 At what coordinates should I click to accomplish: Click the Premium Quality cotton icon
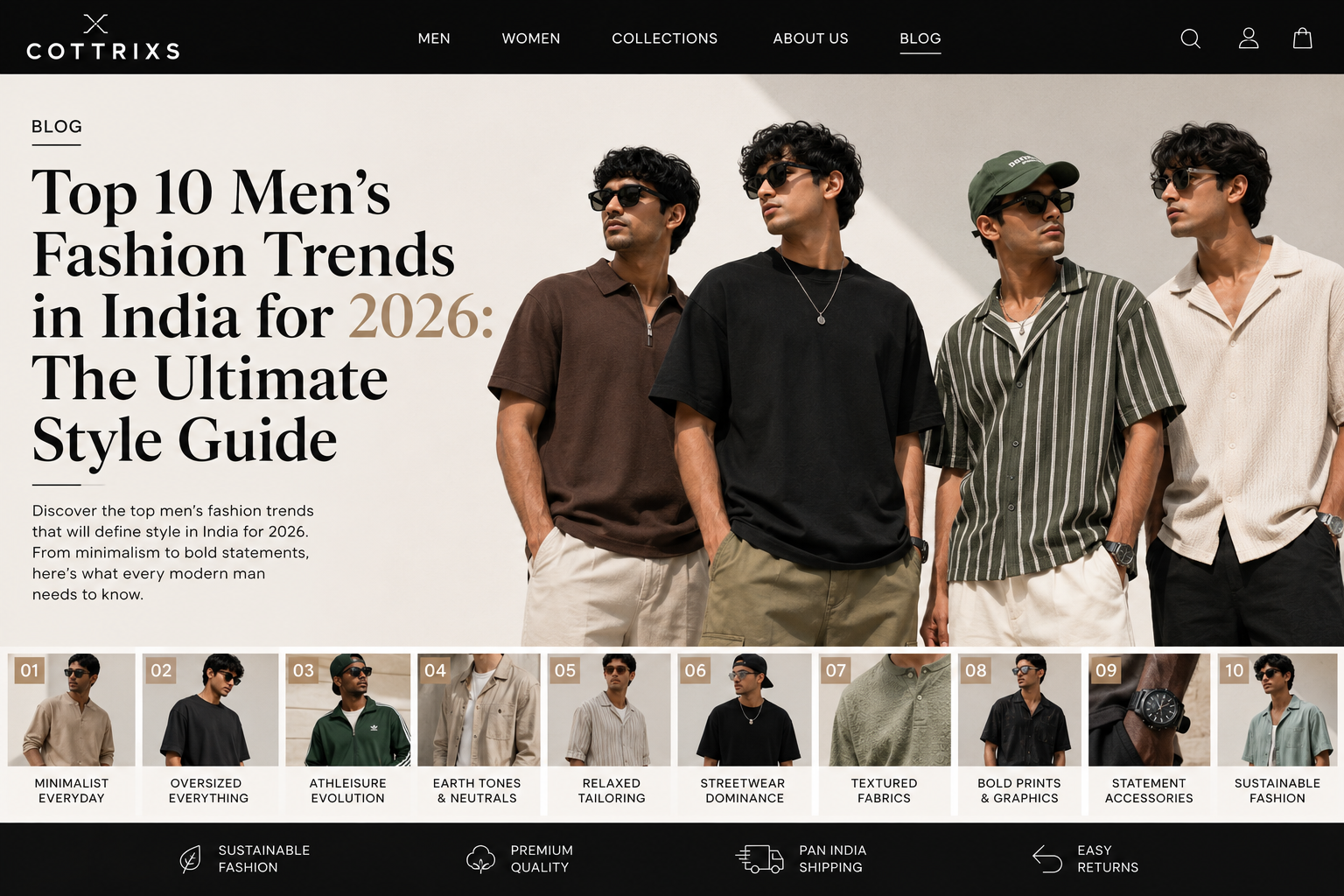point(480,859)
